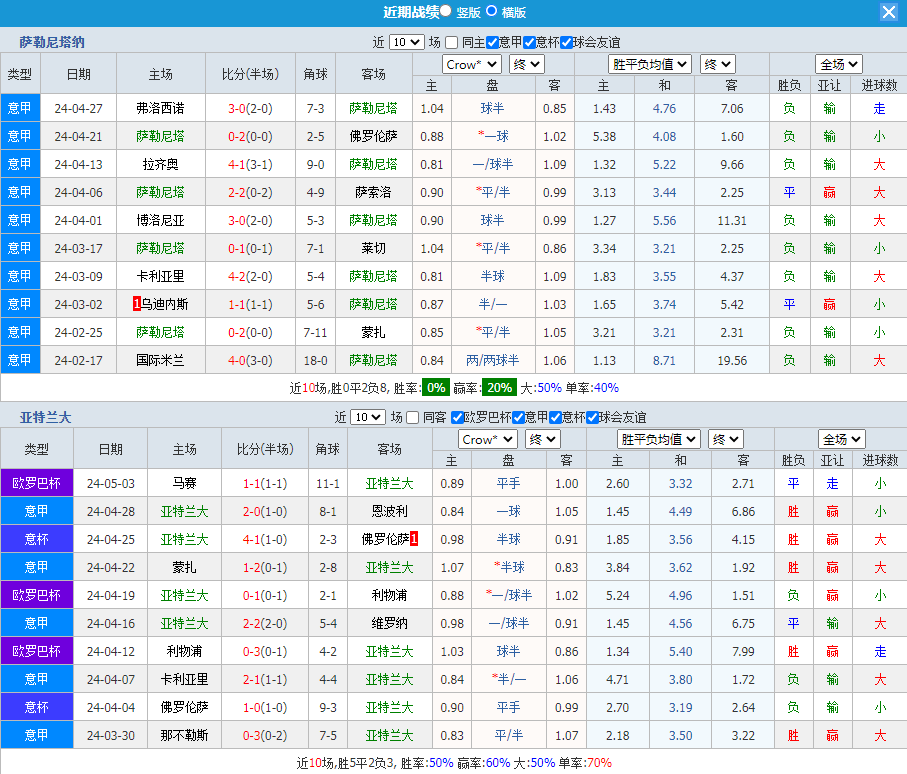Click the 萨勒尼塔纳 team name heading

click(x=52, y=42)
